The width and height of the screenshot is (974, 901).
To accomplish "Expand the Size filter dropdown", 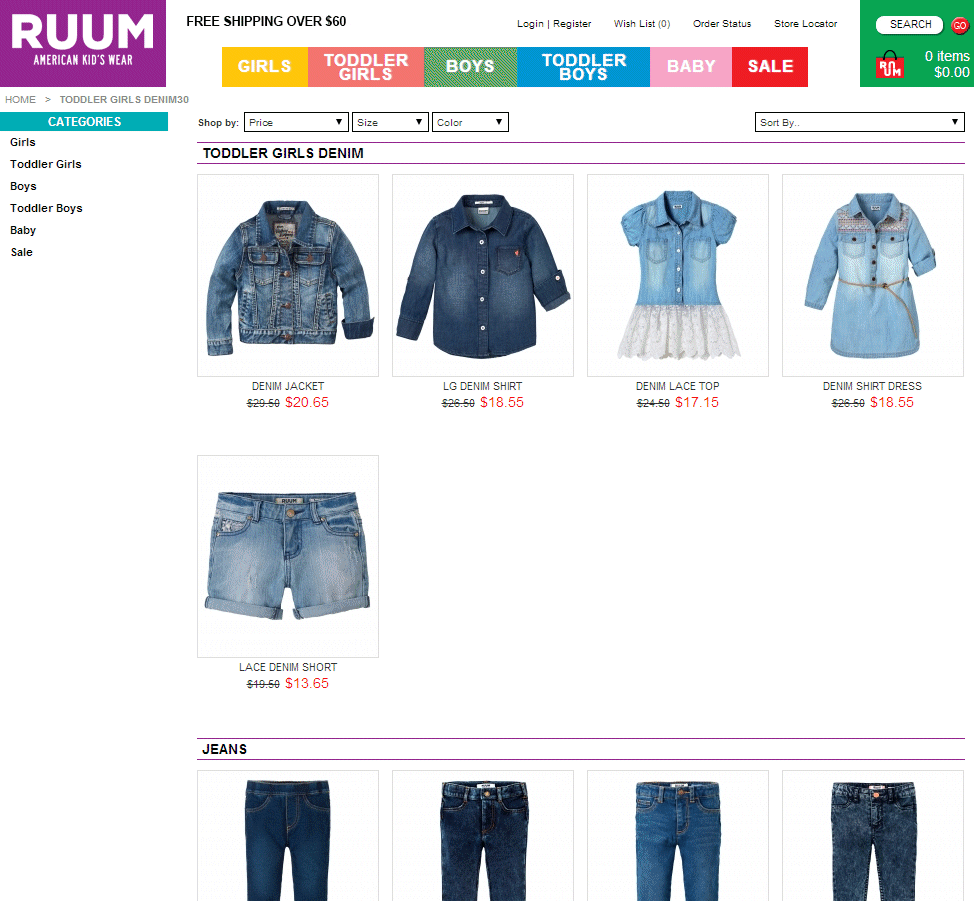I will (x=390, y=122).
